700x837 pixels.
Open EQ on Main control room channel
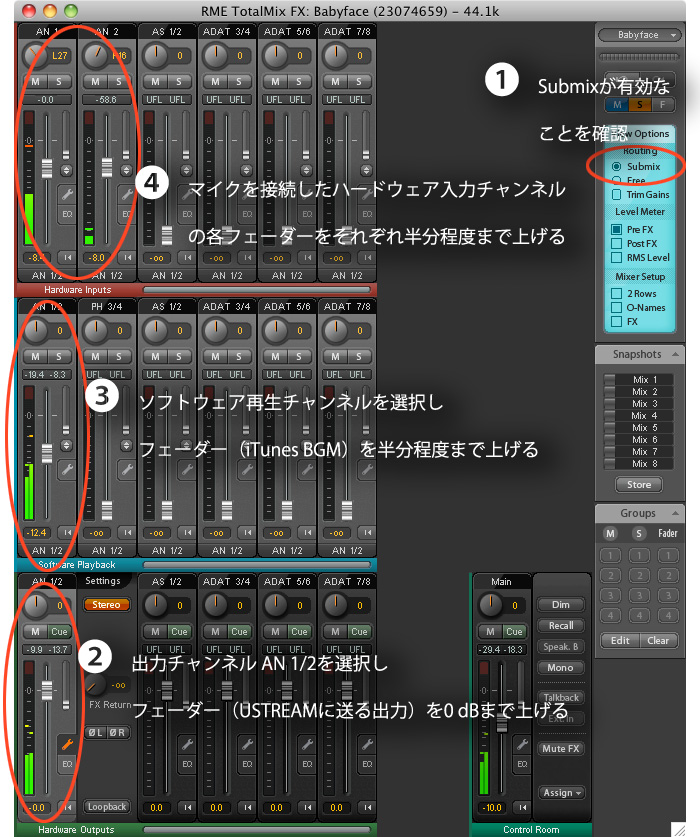(522, 764)
